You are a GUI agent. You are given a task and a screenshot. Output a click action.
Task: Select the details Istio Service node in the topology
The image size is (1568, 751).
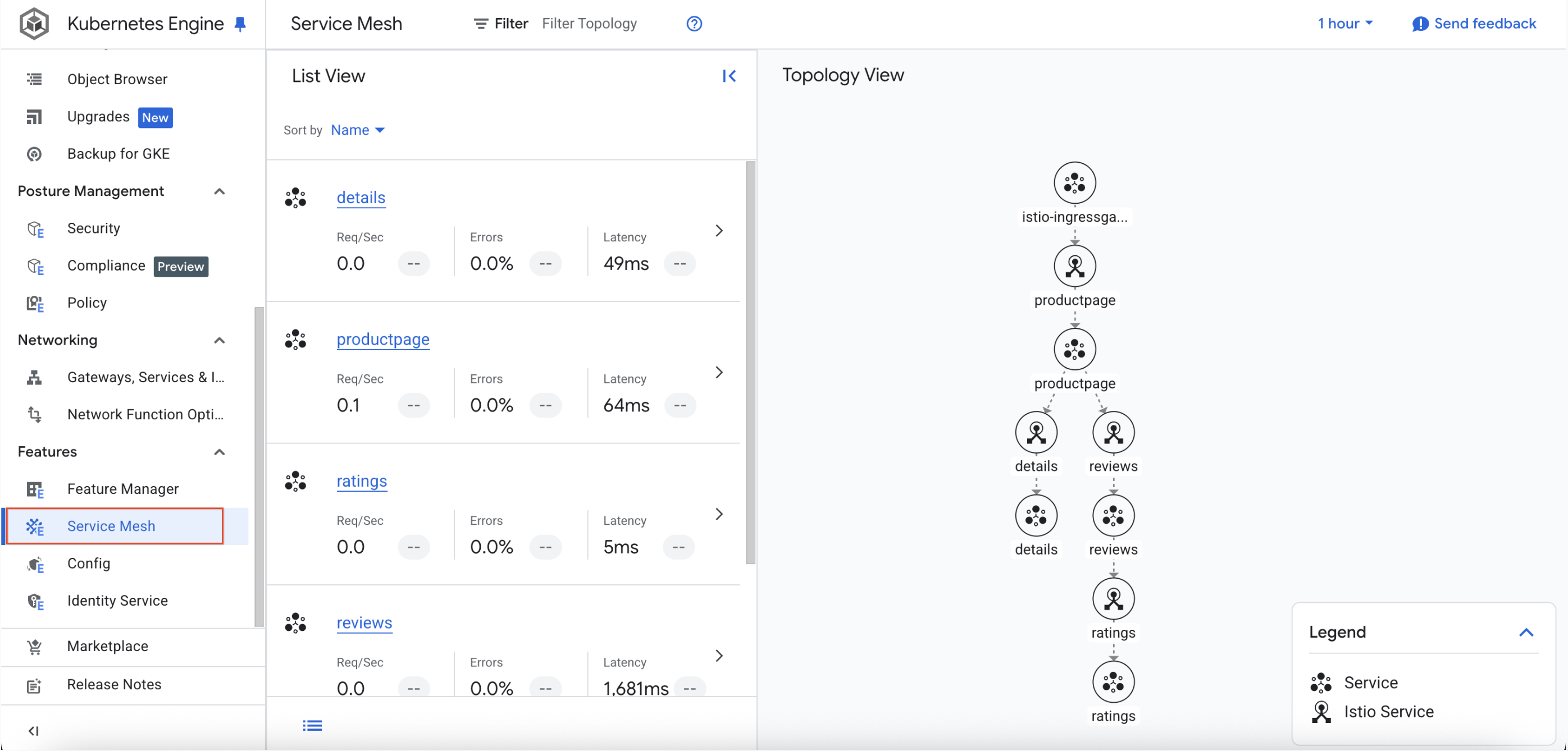click(x=1036, y=433)
